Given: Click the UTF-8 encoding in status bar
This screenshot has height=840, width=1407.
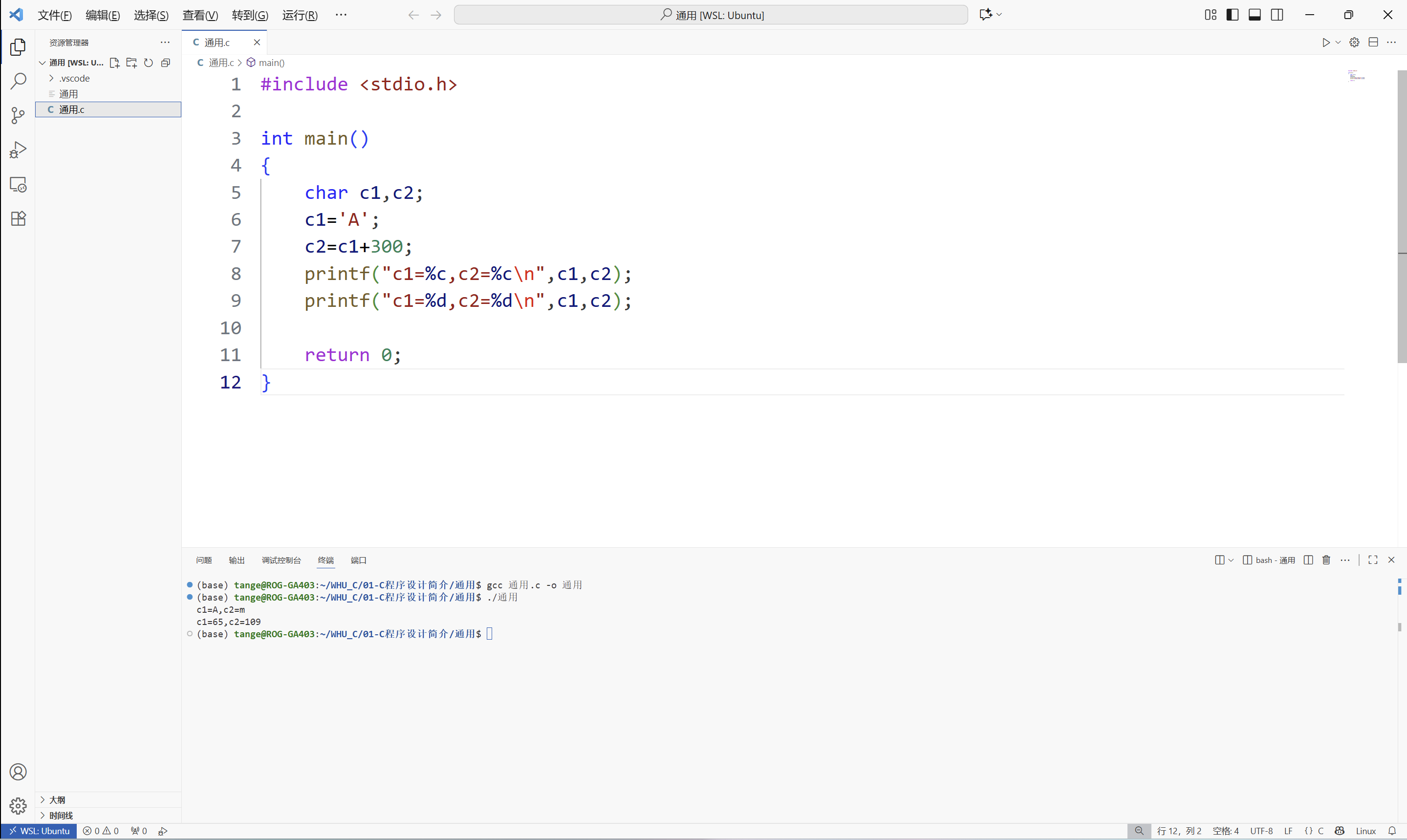Looking at the screenshot, I should 1261,831.
